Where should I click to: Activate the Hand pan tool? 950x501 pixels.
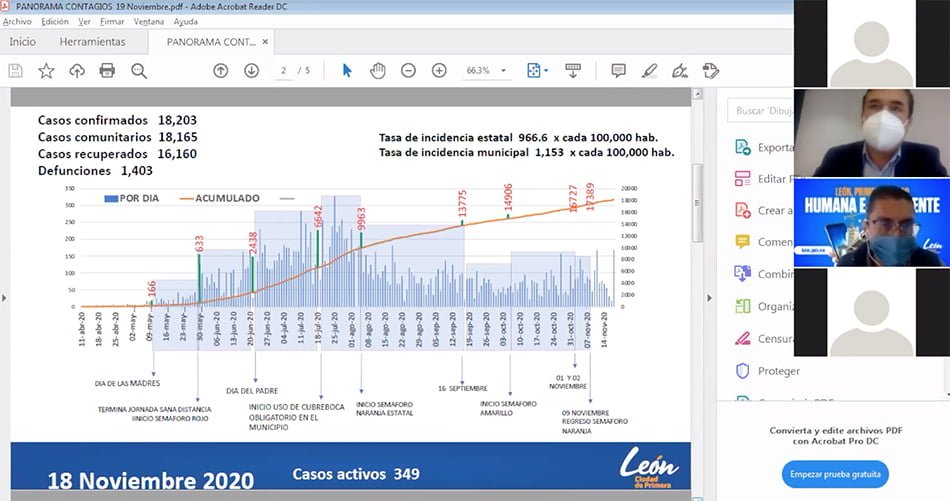point(378,71)
